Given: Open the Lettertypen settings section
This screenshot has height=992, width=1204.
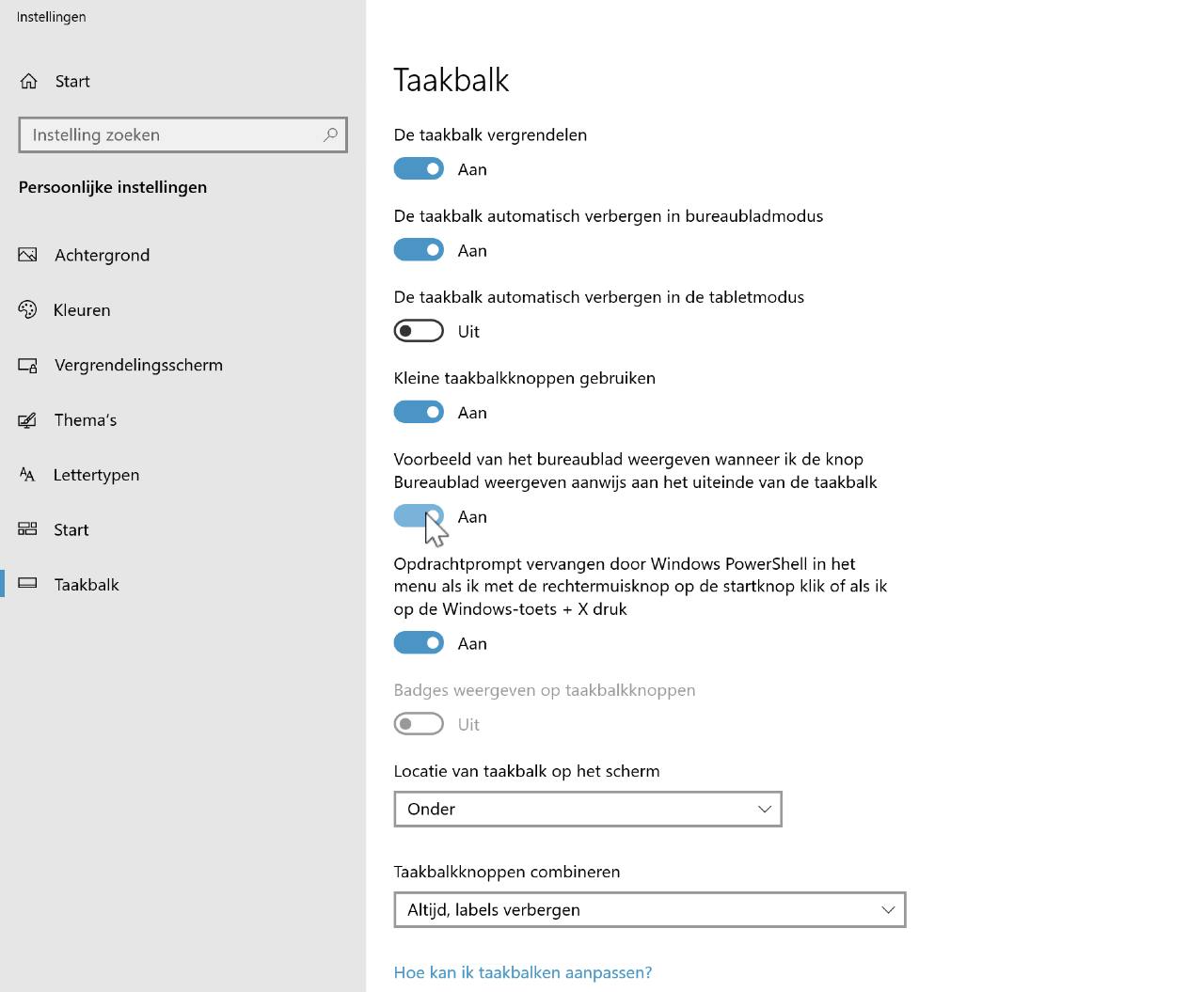Looking at the screenshot, I should click(96, 475).
